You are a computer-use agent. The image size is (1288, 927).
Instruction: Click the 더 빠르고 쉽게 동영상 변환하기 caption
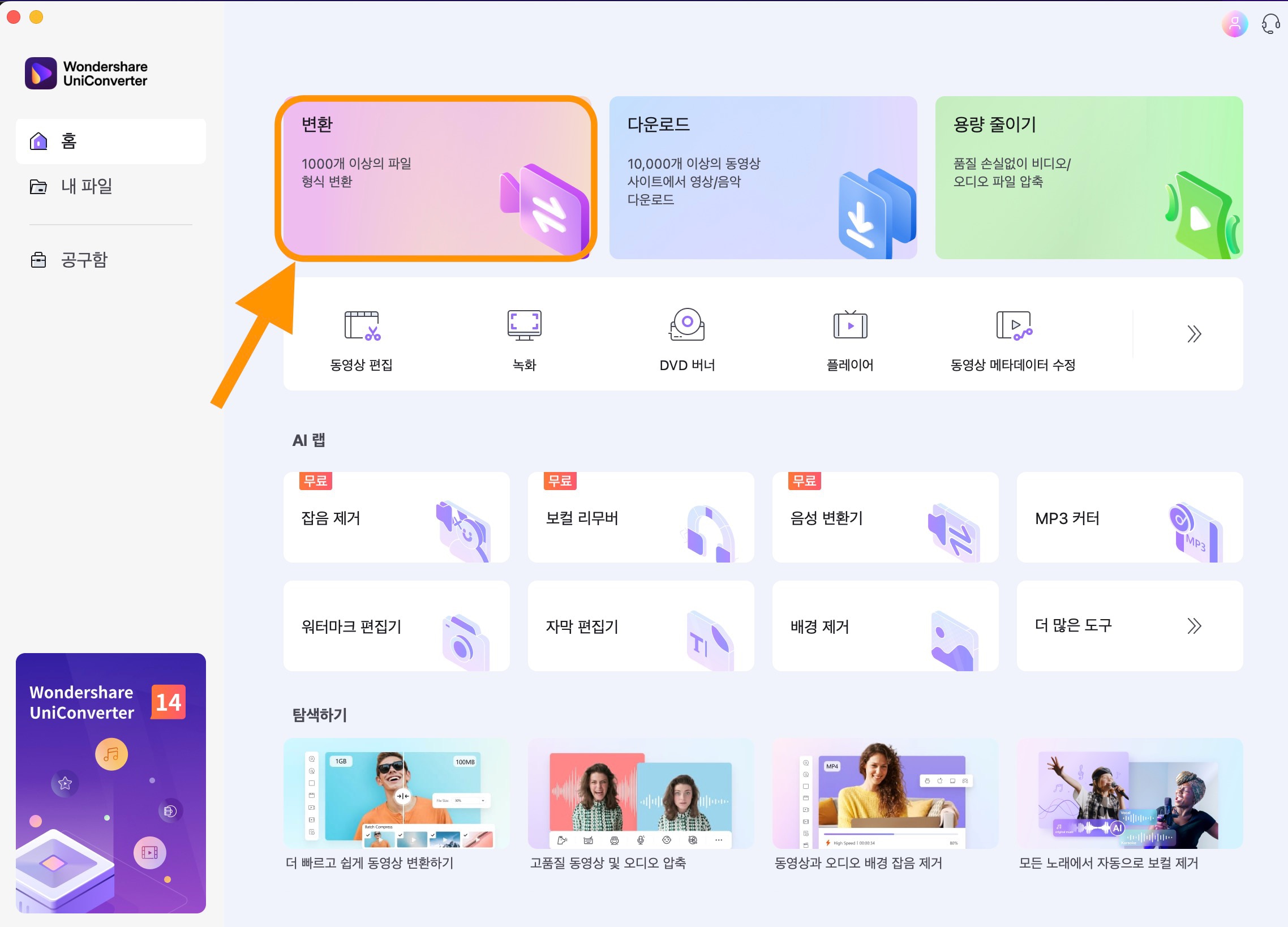pos(369,864)
